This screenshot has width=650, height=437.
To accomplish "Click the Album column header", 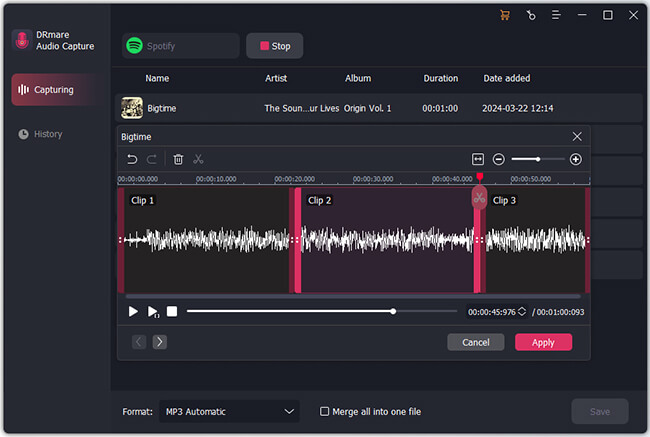I will tap(358, 78).
